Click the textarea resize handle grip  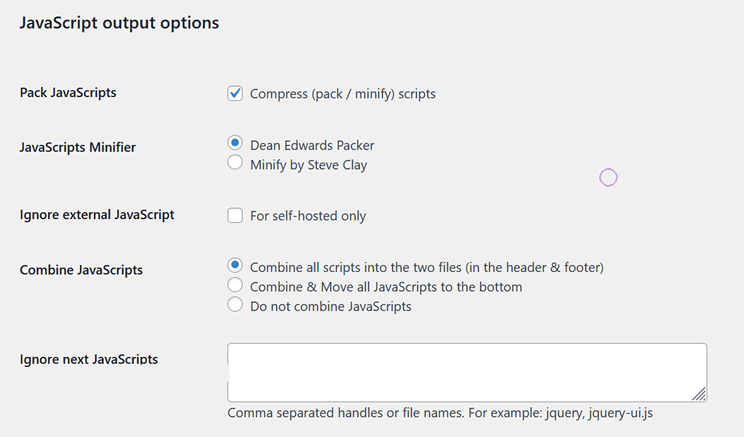click(x=699, y=394)
